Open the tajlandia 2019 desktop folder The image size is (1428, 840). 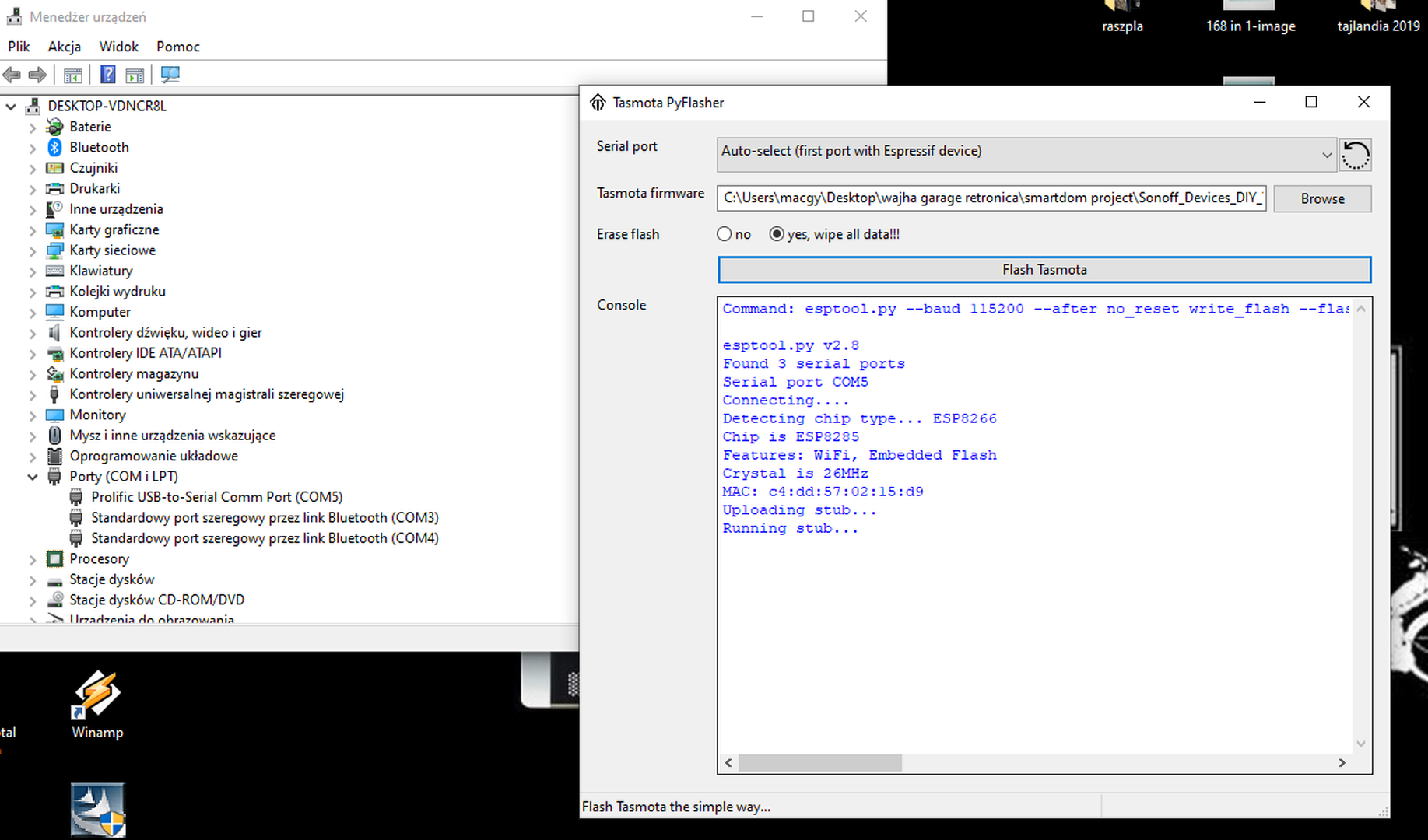click(1378, 17)
